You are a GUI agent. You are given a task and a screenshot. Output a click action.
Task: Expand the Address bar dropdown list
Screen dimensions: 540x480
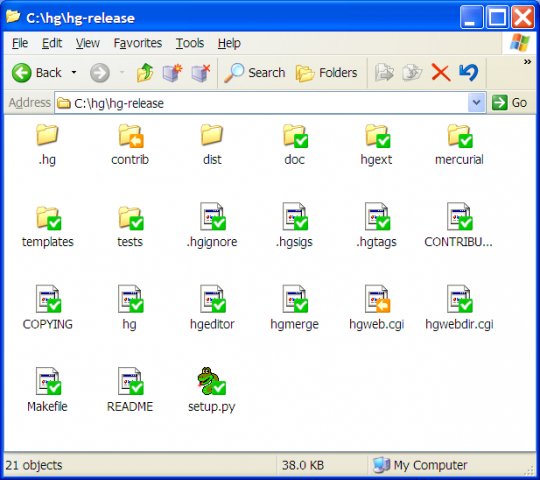pos(476,103)
